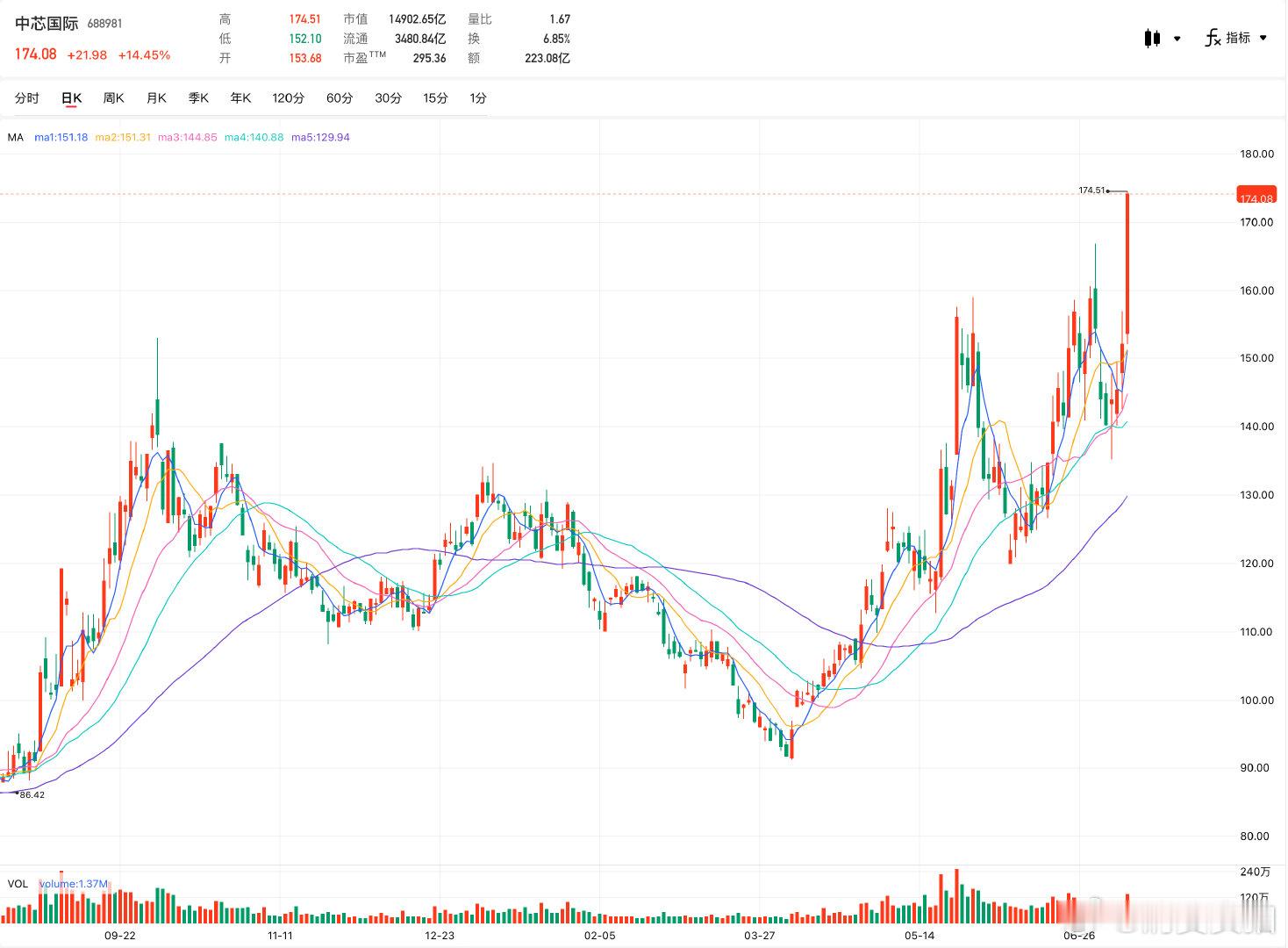Click the 02-05 date axis label
This screenshot has height=948, width=1288.
point(600,935)
